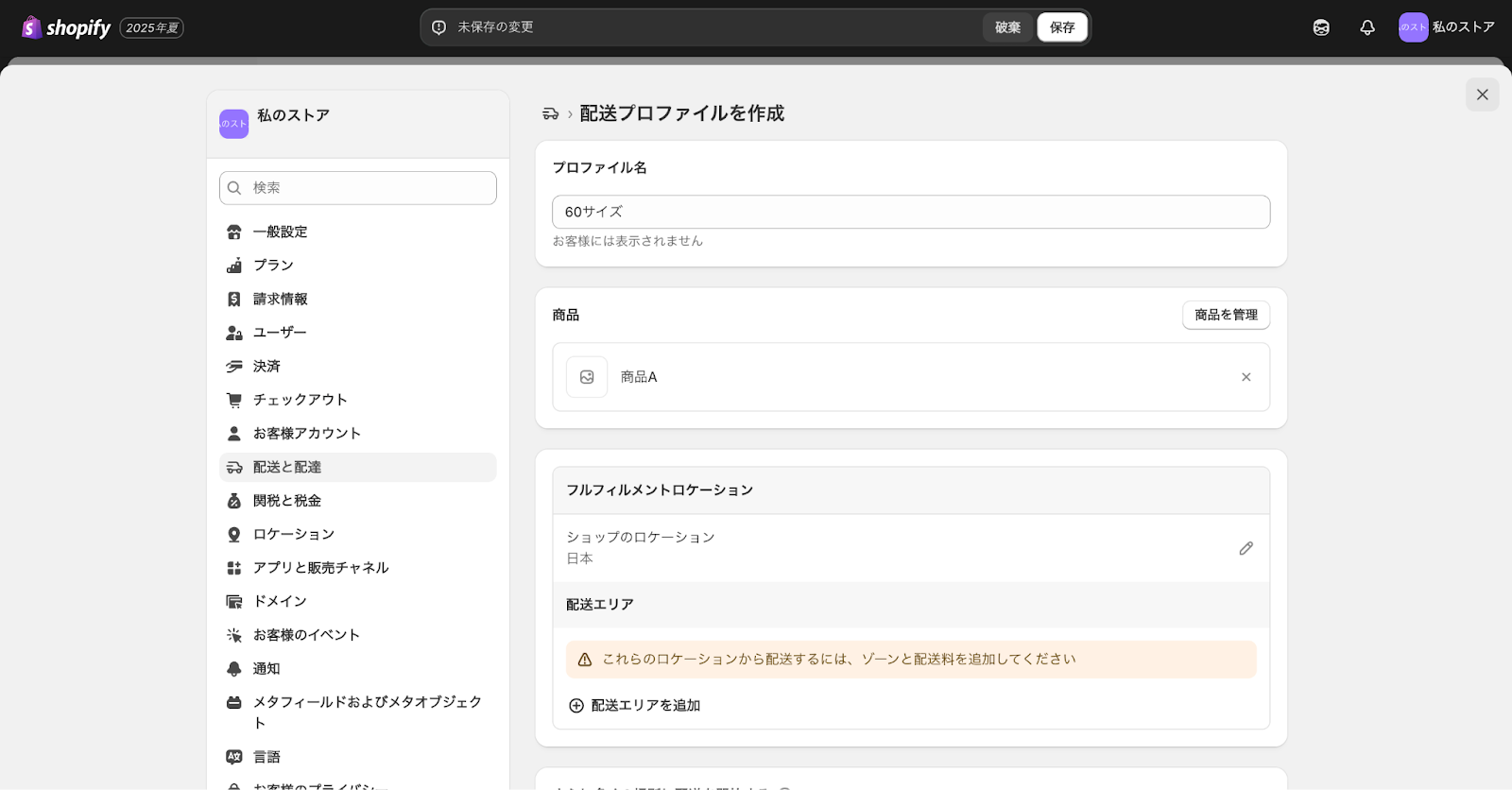1512x790 pixels.
Task: Click the ロケーション pin icon
Action: coord(234,534)
